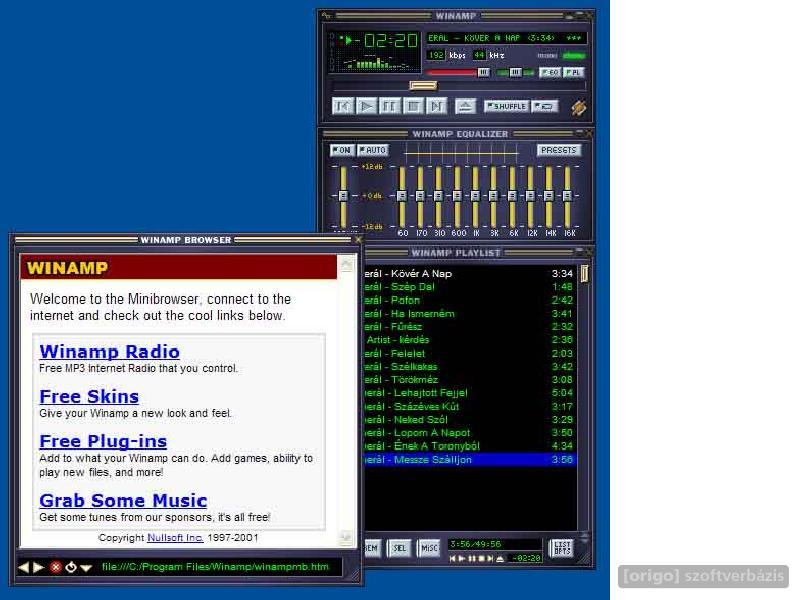Select the highlighted track "Messze Szálljon"

[x=469, y=460]
